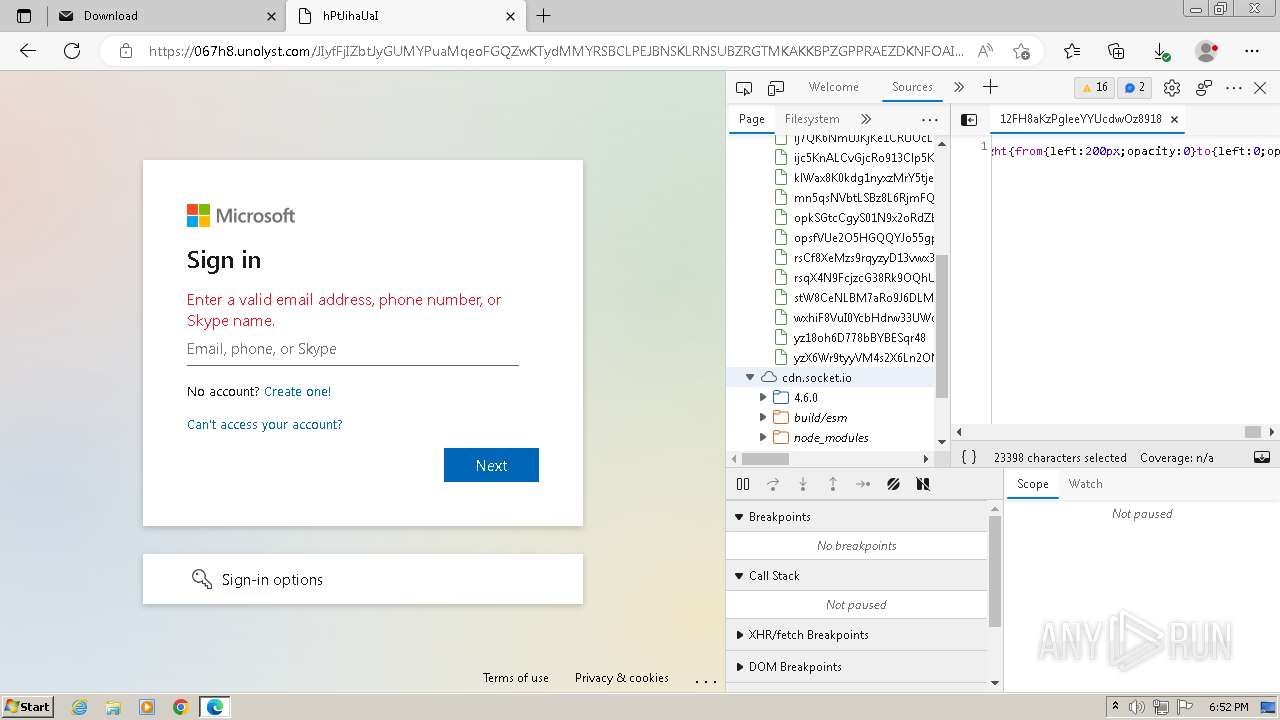Click Step over next function call
This screenshot has height=720, width=1280.
[773, 484]
